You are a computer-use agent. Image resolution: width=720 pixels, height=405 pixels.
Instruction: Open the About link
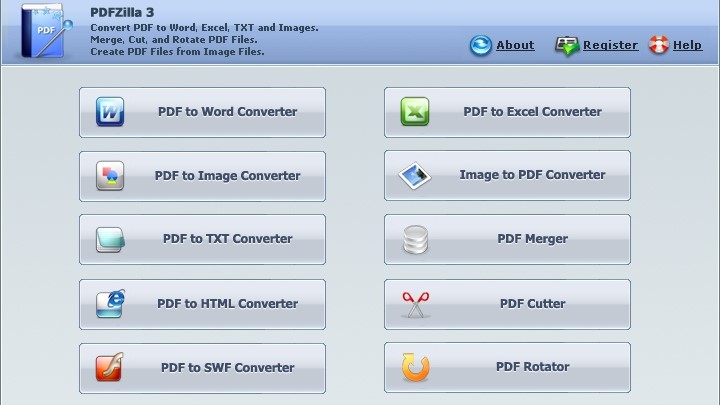point(515,45)
